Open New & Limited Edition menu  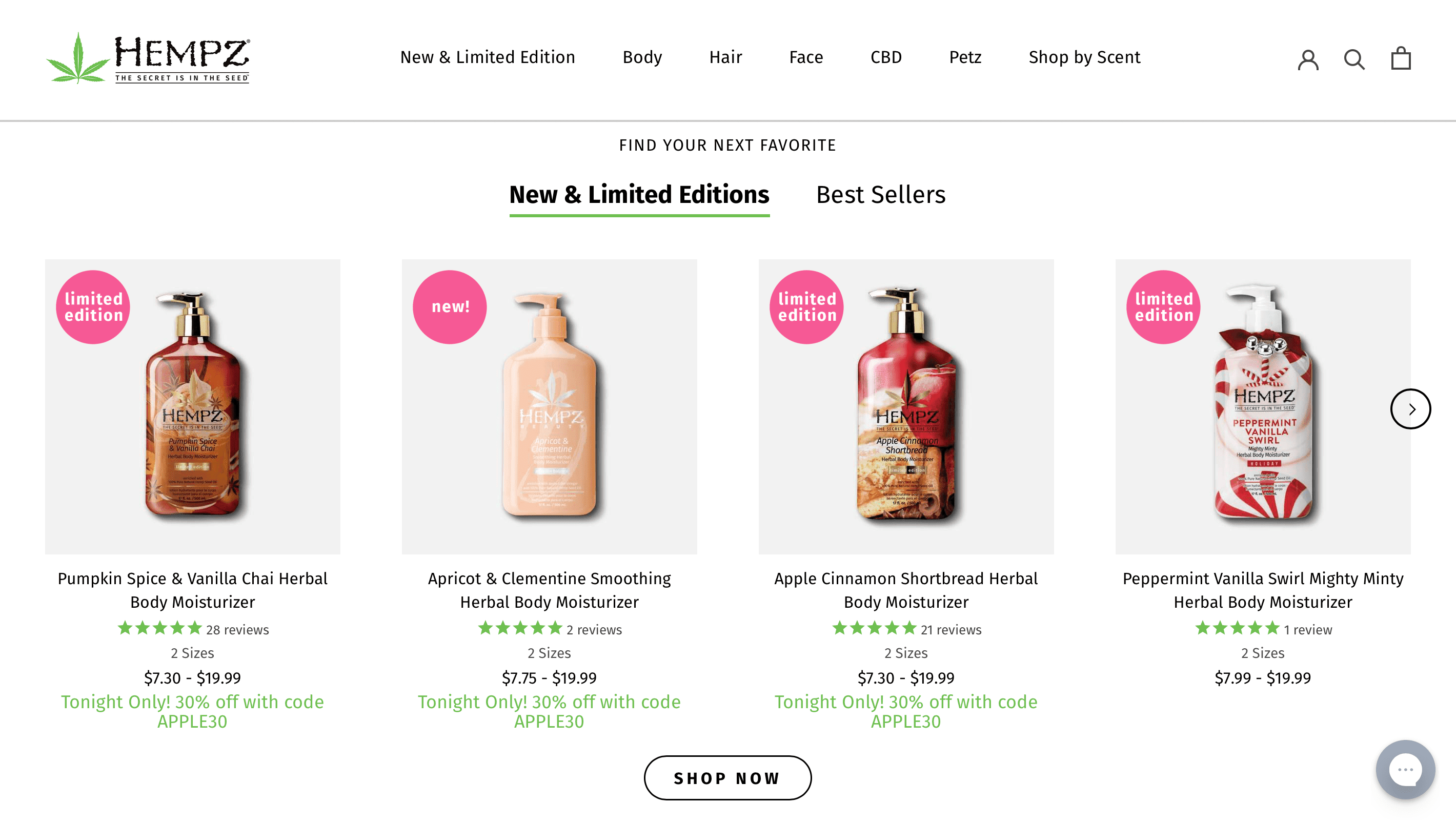(x=488, y=57)
